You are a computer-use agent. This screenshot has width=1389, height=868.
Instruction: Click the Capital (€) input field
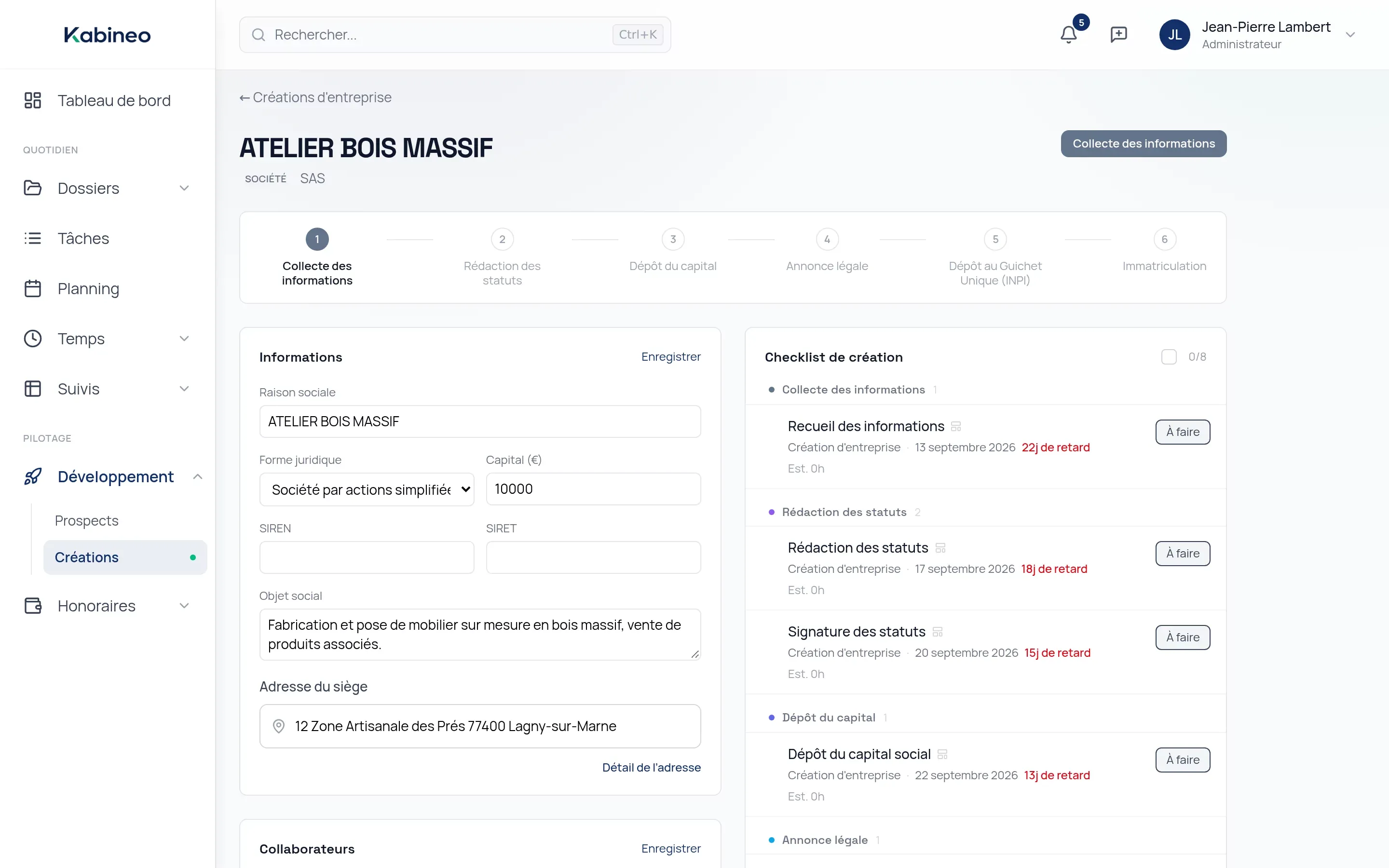pyautogui.click(x=593, y=489)
